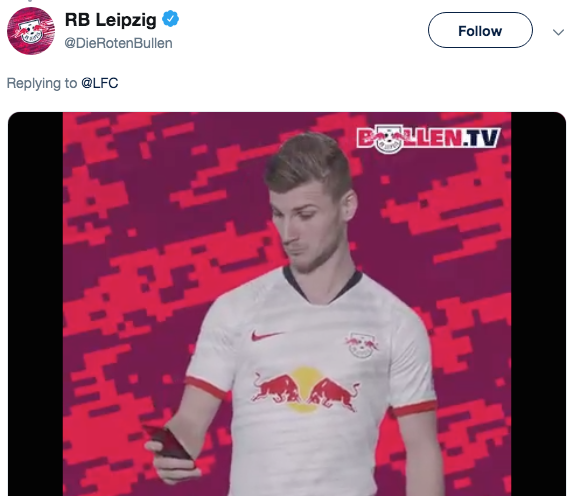Click the left black bar of video
The image size is (575, 496).
point(36,304)
